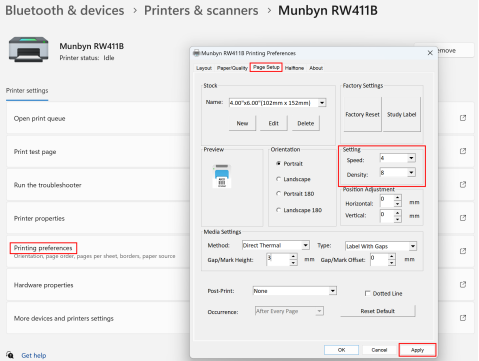Switch to the Page Setup tab
Image resolution: width=479 pixels, height=361 pixels.
pos(266,67)
